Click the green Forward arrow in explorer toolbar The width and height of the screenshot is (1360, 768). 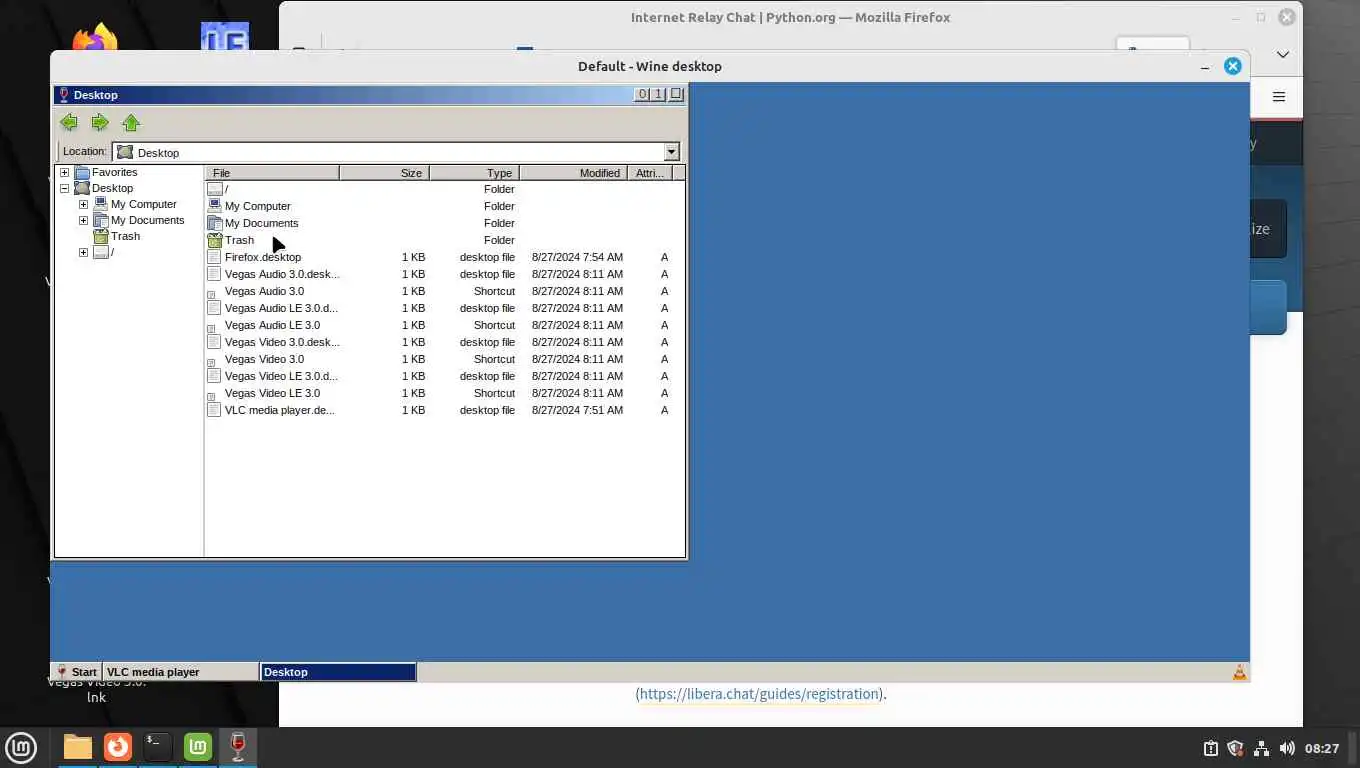click(100, 122)
